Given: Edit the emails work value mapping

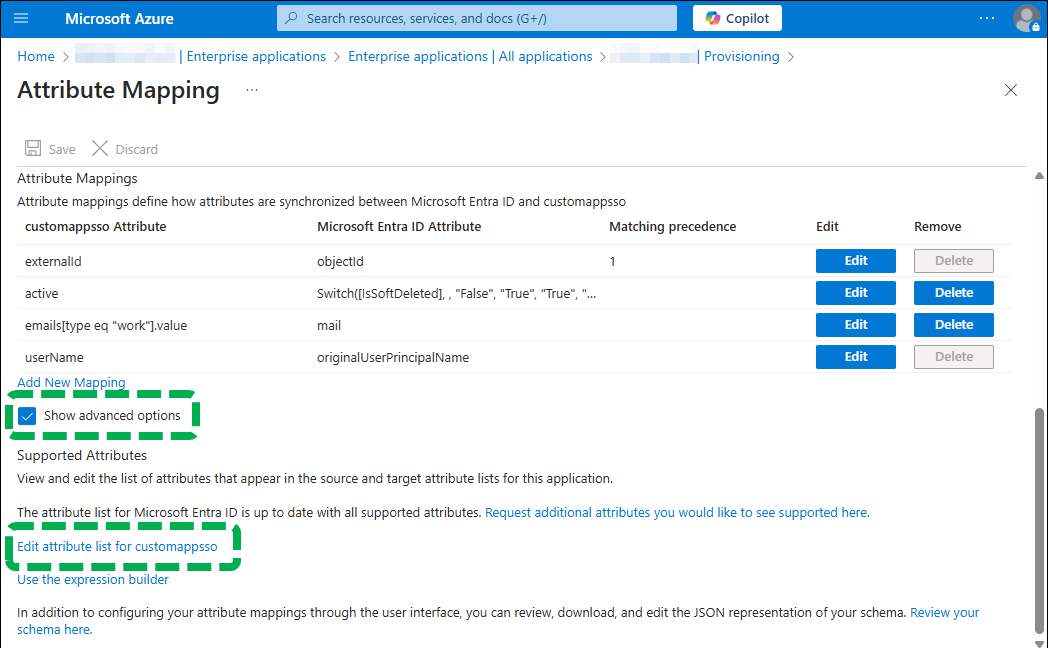Looking at the screenshot, I should (x=855, y=325).
